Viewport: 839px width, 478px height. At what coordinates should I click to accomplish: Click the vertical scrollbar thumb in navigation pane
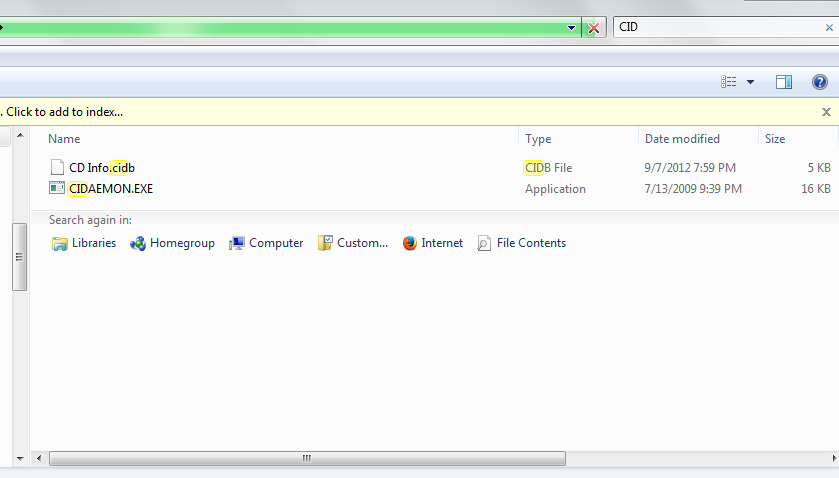20,257
